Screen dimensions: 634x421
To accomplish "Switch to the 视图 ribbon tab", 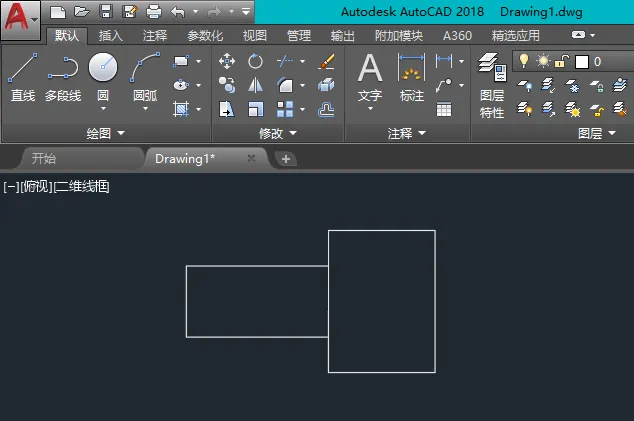I will point(255,36).
